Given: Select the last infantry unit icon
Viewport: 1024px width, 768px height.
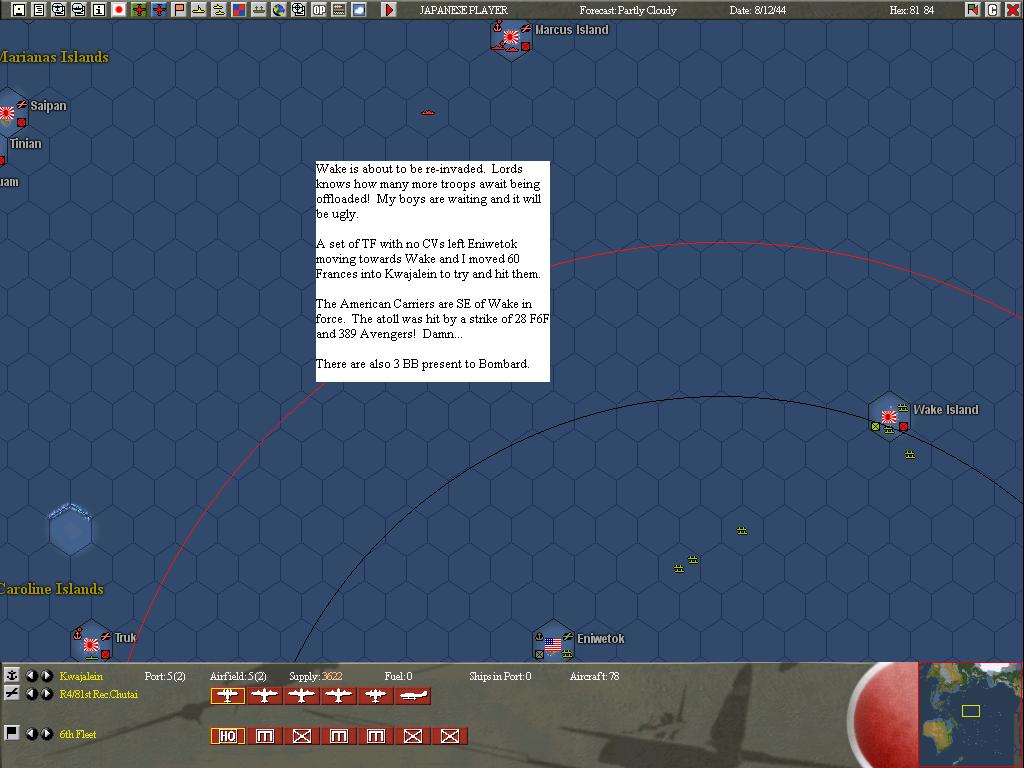Looking at the screenshot, I should click(x=450, y=736).
